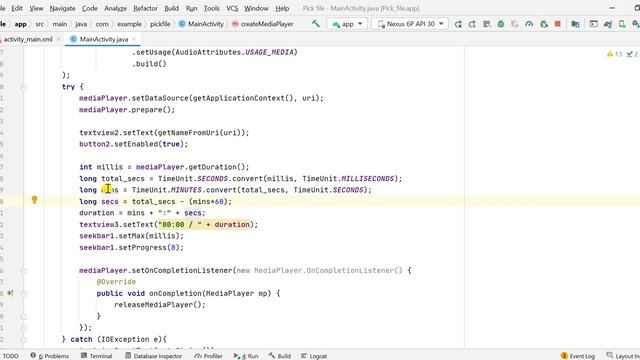This screenshot has width=640, height=360.
Task: Click the main breadcrumb
Action: pos(60,24)
